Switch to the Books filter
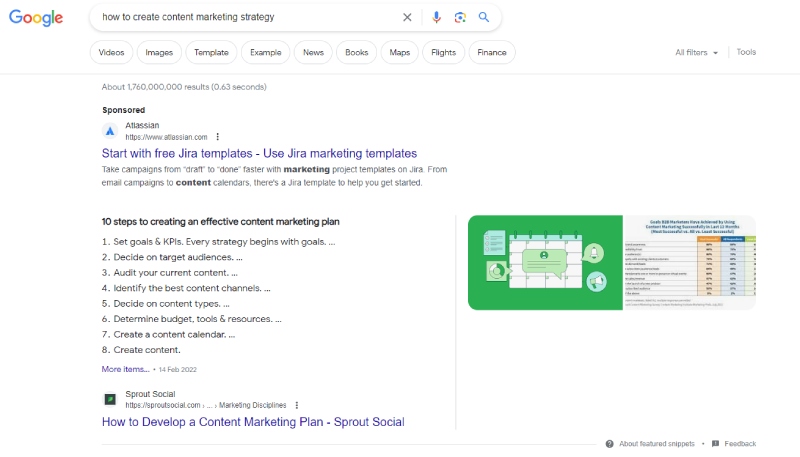 click(x=357, y=53)
